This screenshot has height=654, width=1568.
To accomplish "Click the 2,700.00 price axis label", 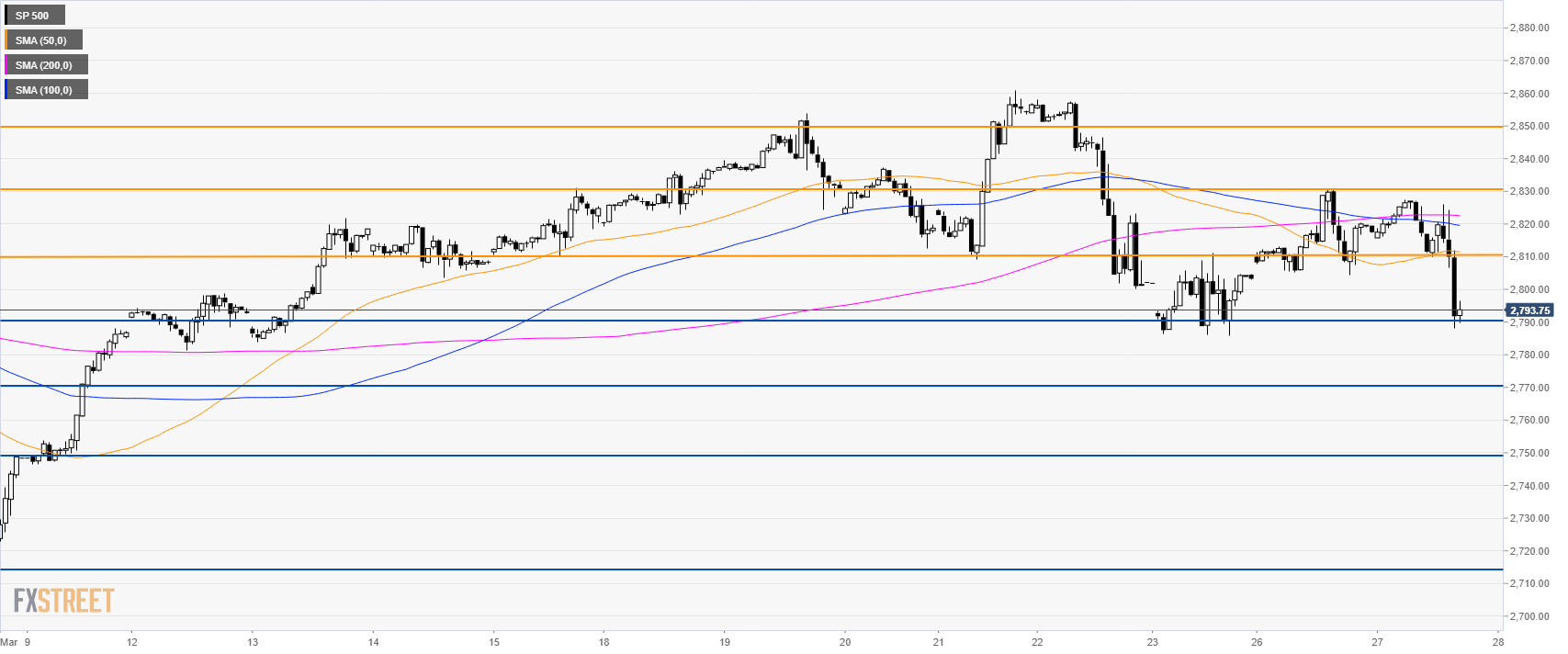I will [1529, 617].
